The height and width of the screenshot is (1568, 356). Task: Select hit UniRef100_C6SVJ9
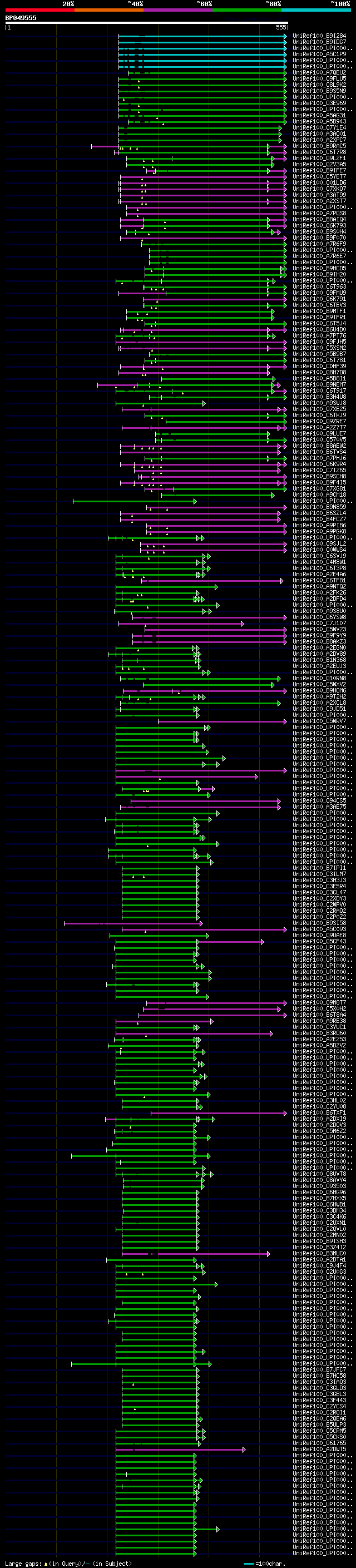click(x=319, y=556)
